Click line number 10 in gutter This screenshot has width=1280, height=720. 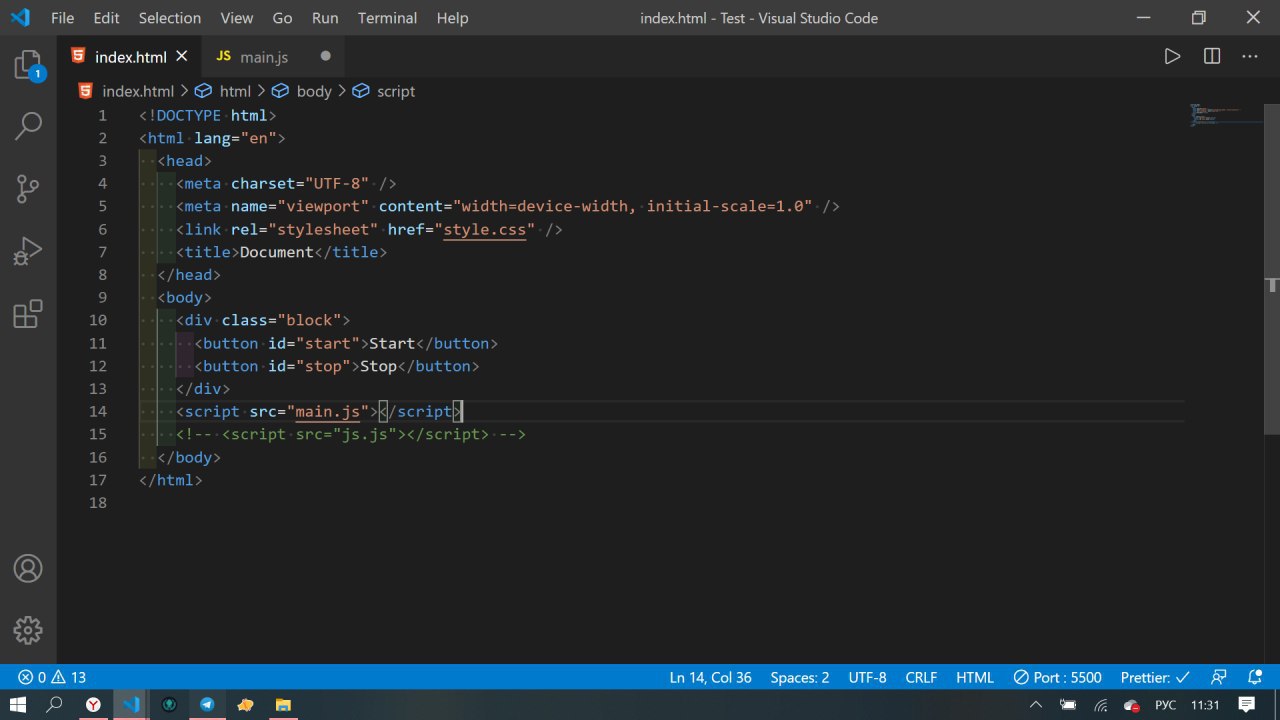(97, 320)
